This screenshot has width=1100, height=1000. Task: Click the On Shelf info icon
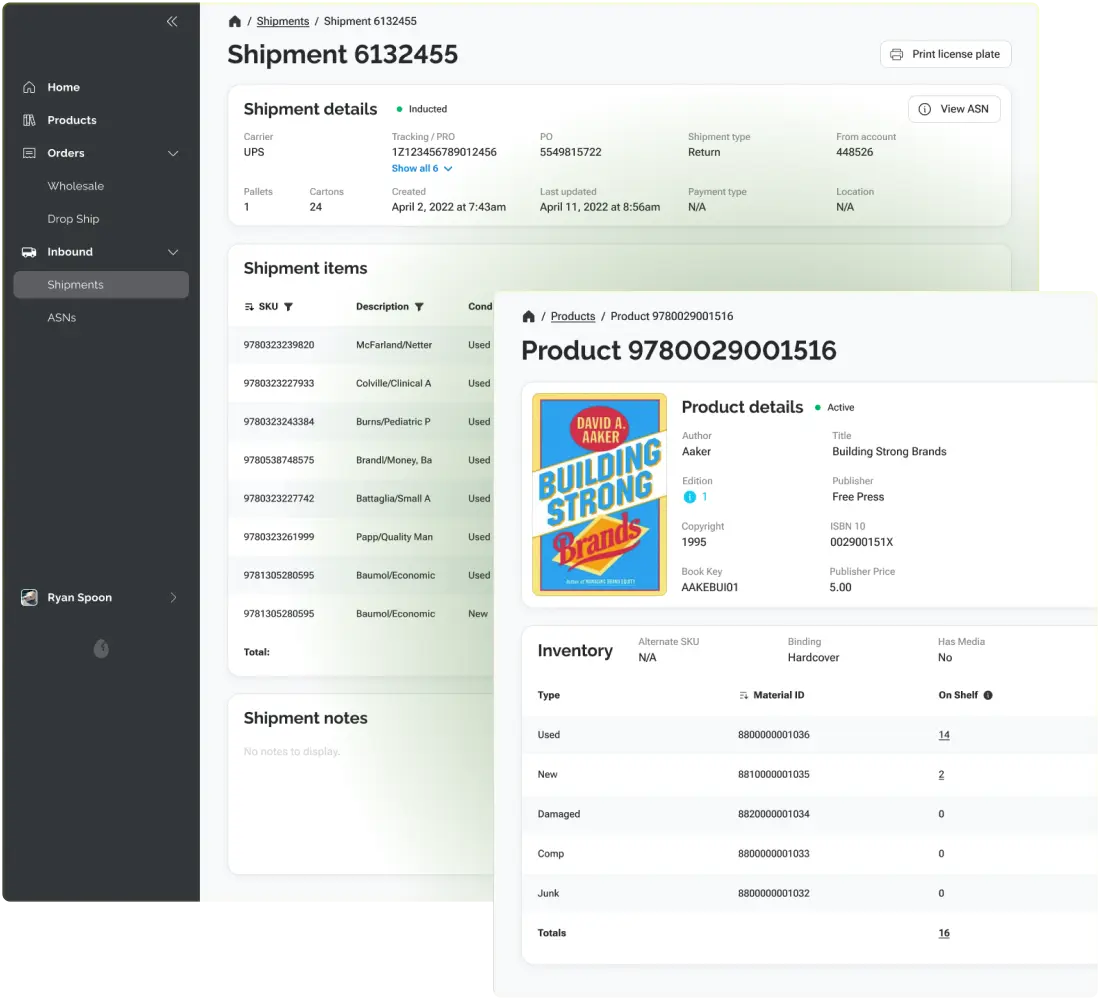(x=988, y=694)
